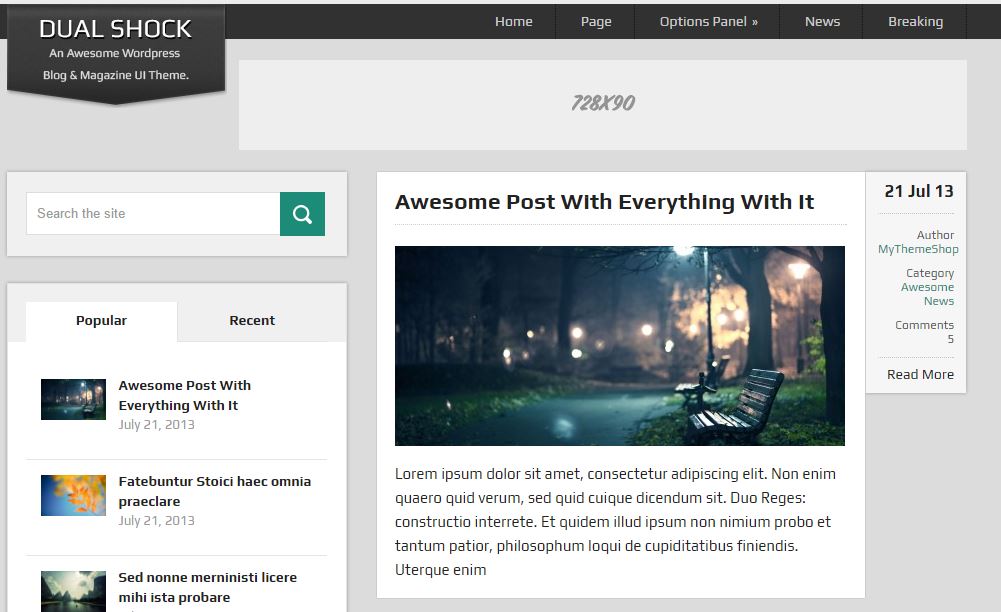Open the comments count 5
This screenshot has width=1001, height=612.
coord(951,339)
